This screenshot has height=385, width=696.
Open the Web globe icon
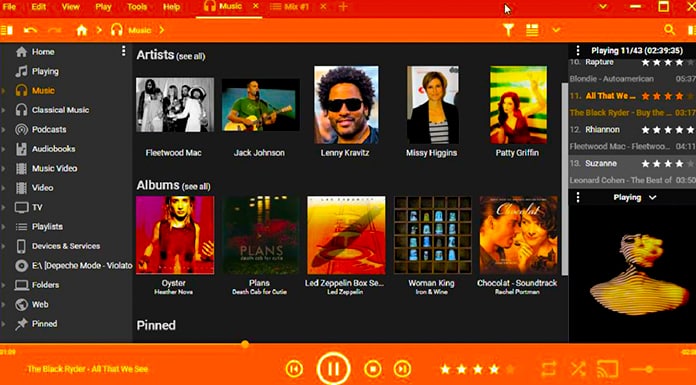(21, 305)
